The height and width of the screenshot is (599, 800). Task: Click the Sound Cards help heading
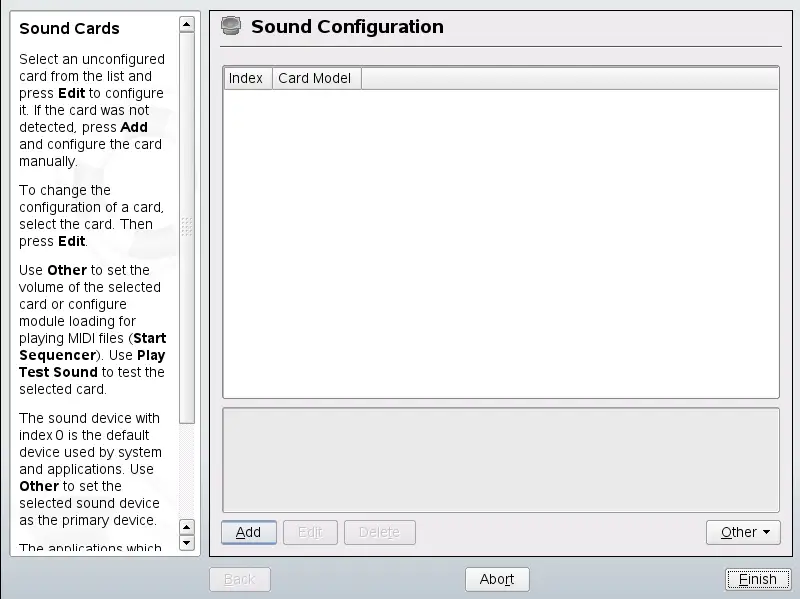point(69,29)
